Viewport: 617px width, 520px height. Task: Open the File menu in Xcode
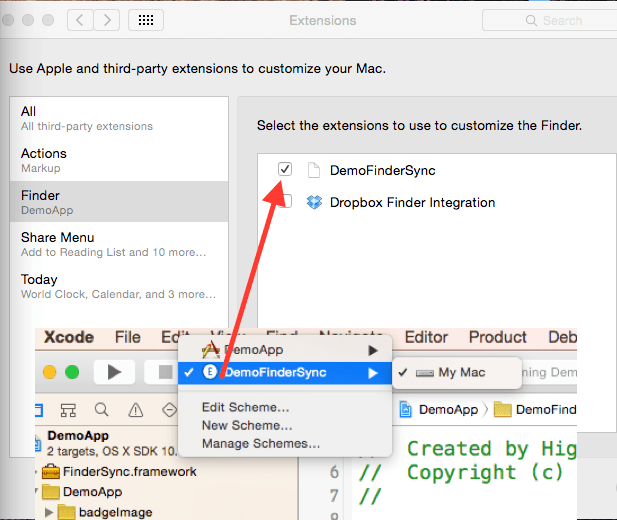click(127, 337)
